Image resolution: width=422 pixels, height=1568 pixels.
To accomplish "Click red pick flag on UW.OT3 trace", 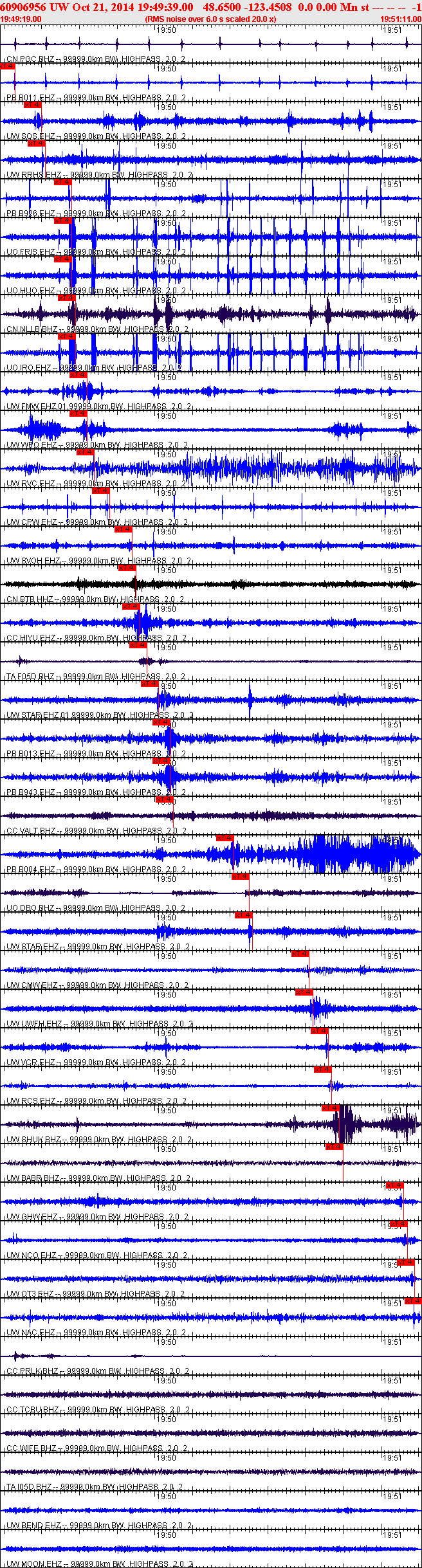I will pos(406,1263).
